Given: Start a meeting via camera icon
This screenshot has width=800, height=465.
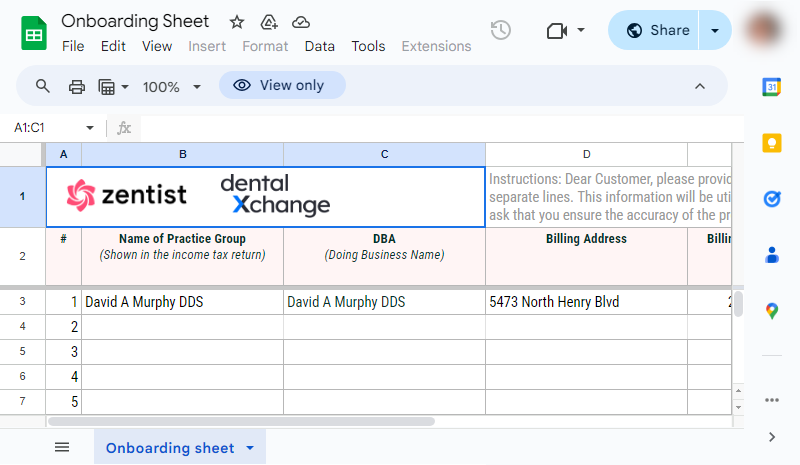Looking at the screenshot, I should [x=557, y=31].
